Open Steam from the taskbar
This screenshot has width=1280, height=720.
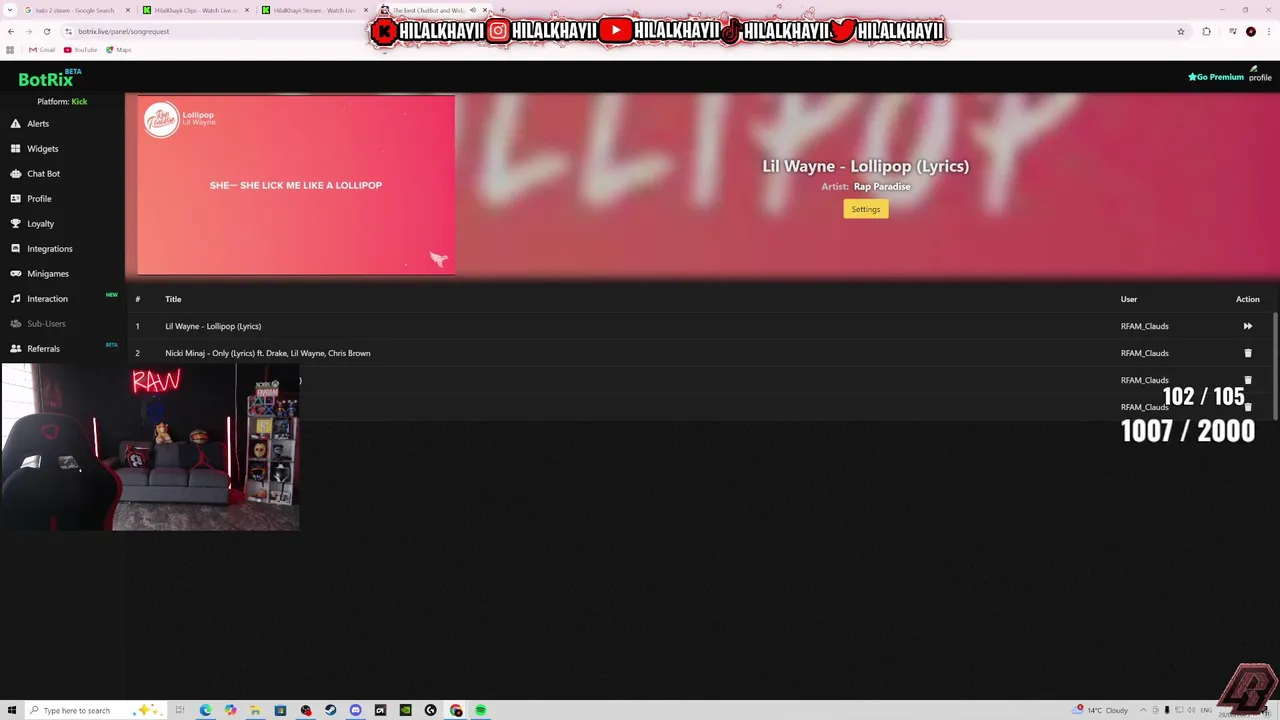click(330, 710)
